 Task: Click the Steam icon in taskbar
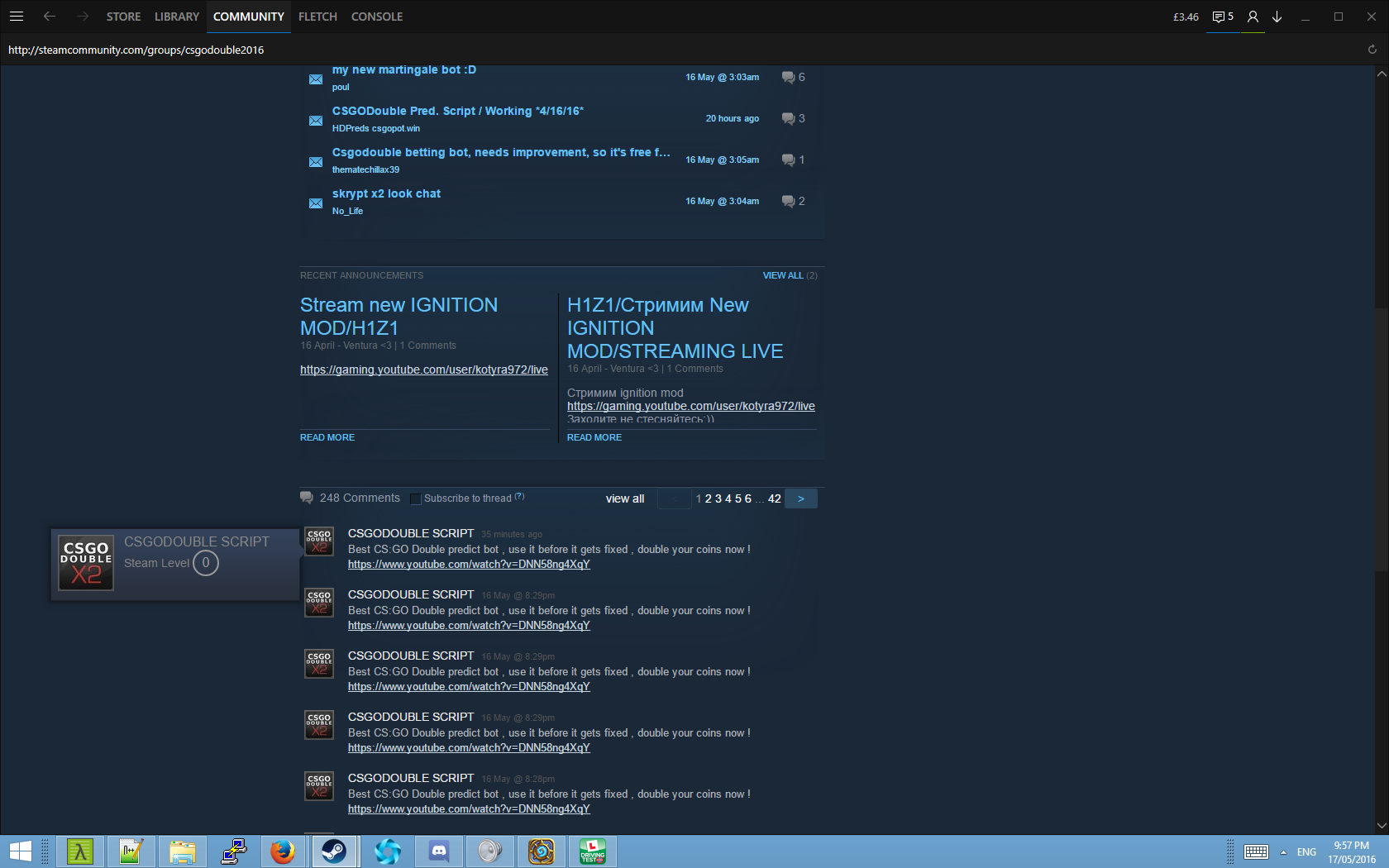click(334, 851)
